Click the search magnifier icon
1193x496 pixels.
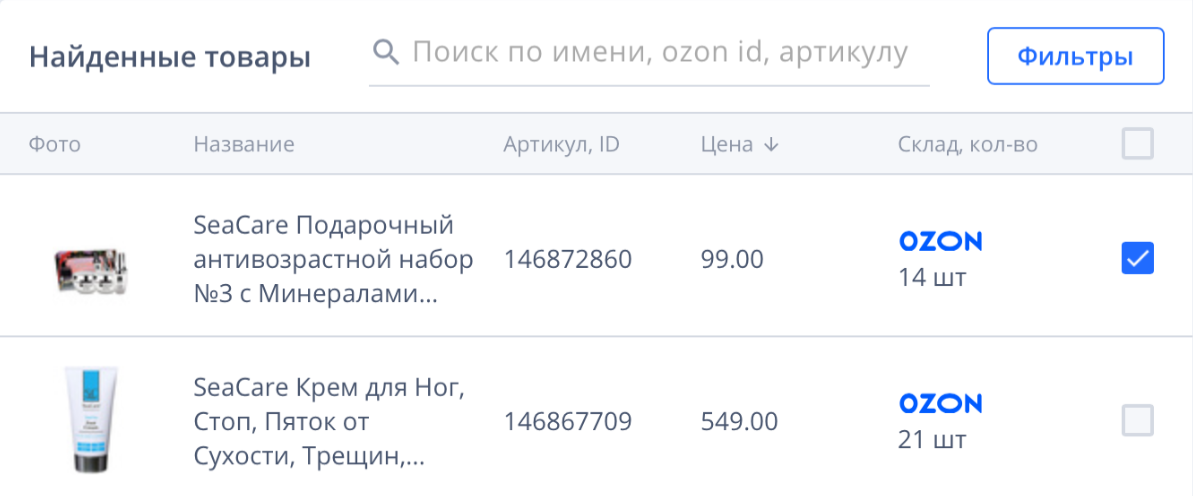385,52
